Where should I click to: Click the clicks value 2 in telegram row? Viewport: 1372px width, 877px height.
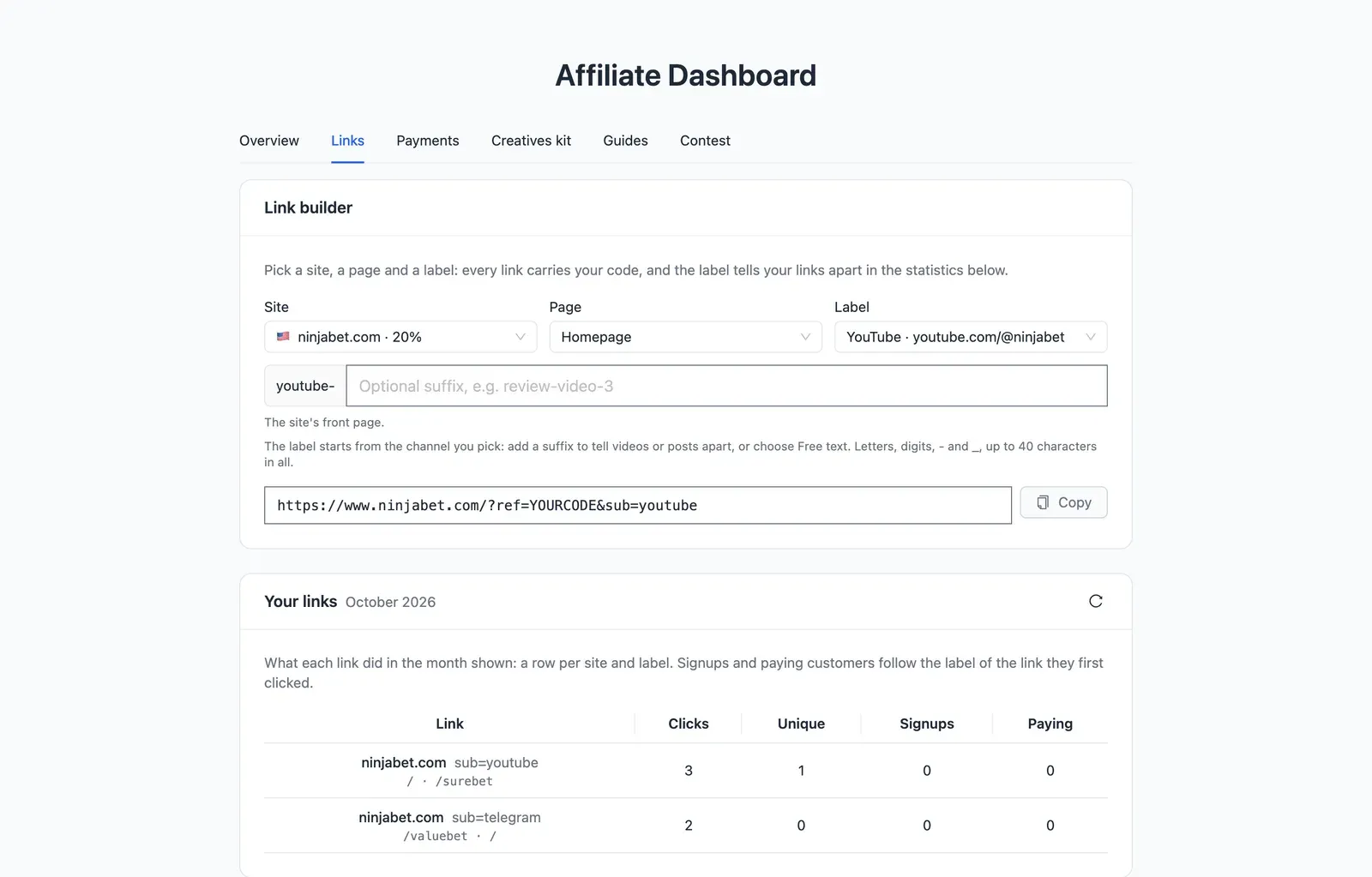(689, 826)
